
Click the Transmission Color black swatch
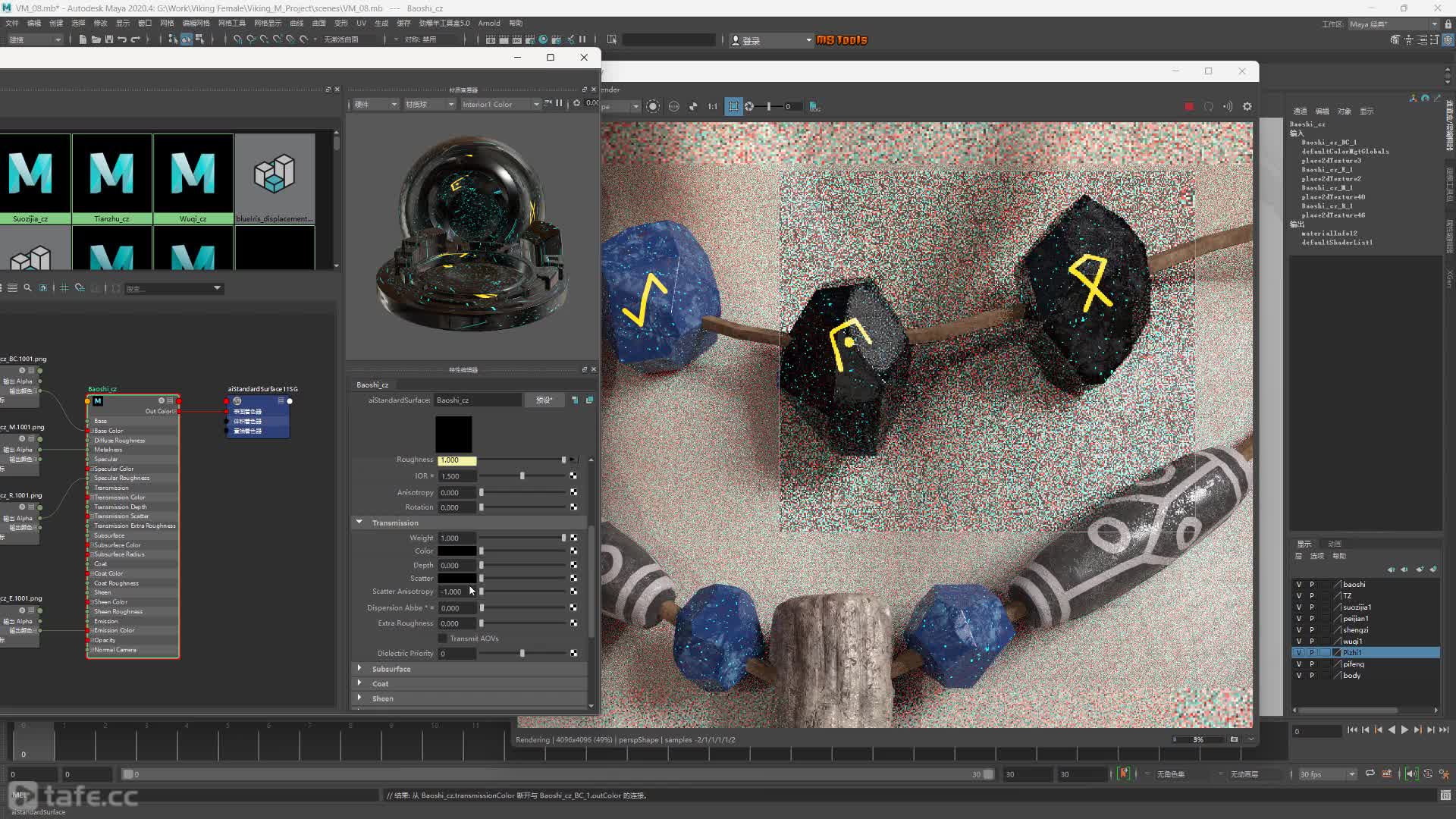[x=457, y=551]
